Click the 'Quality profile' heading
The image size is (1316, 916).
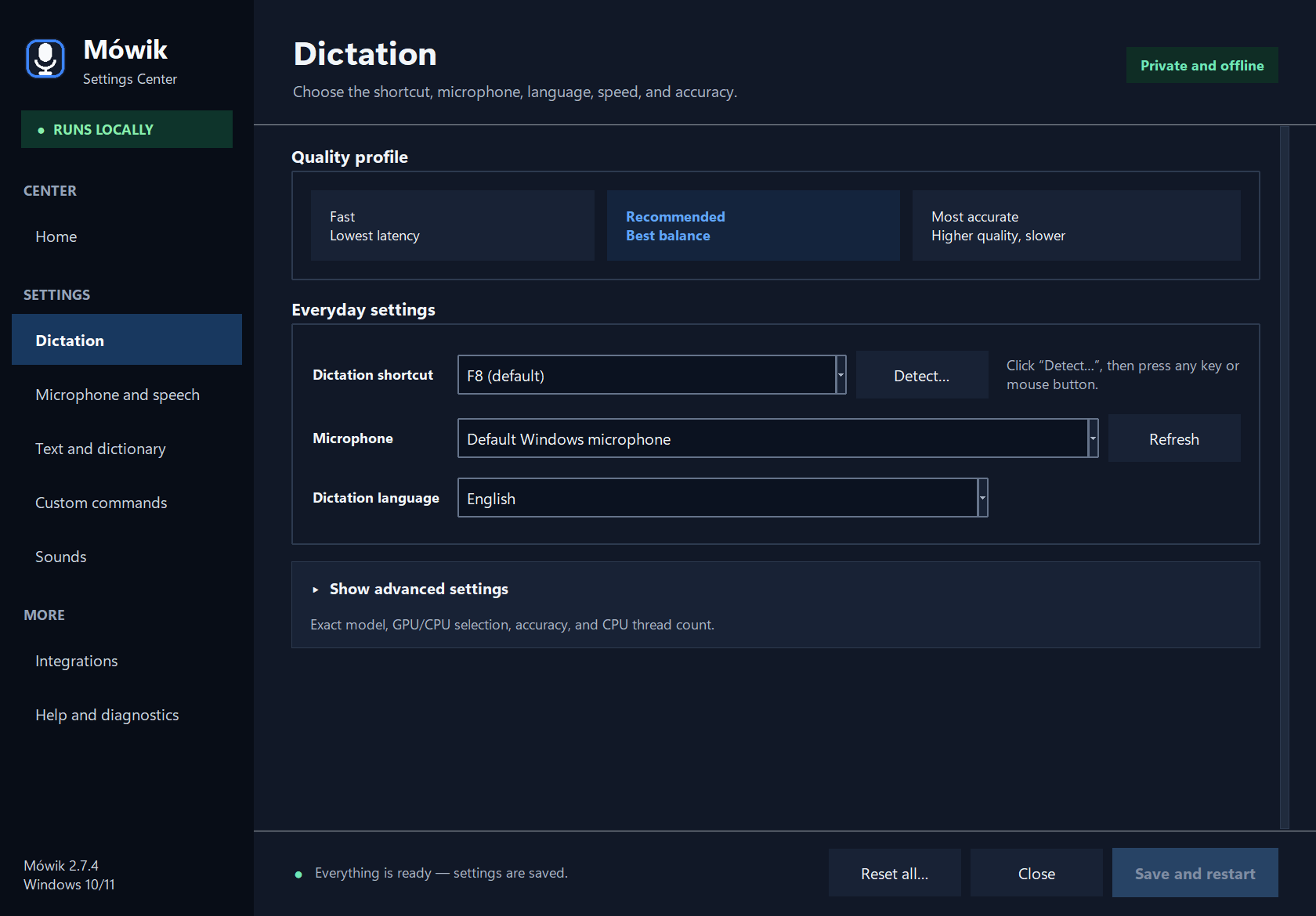point(349,157)
